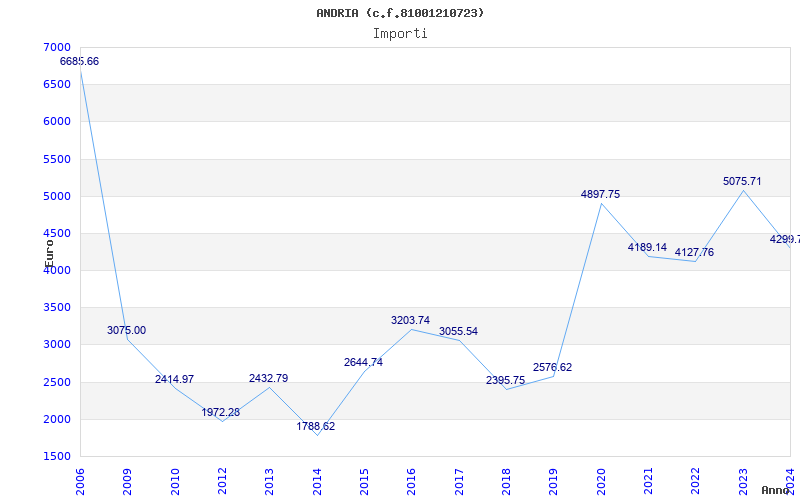This screenshot has width=800, height=500.
Task: Click x-axis year 2015
Action: 364,482
